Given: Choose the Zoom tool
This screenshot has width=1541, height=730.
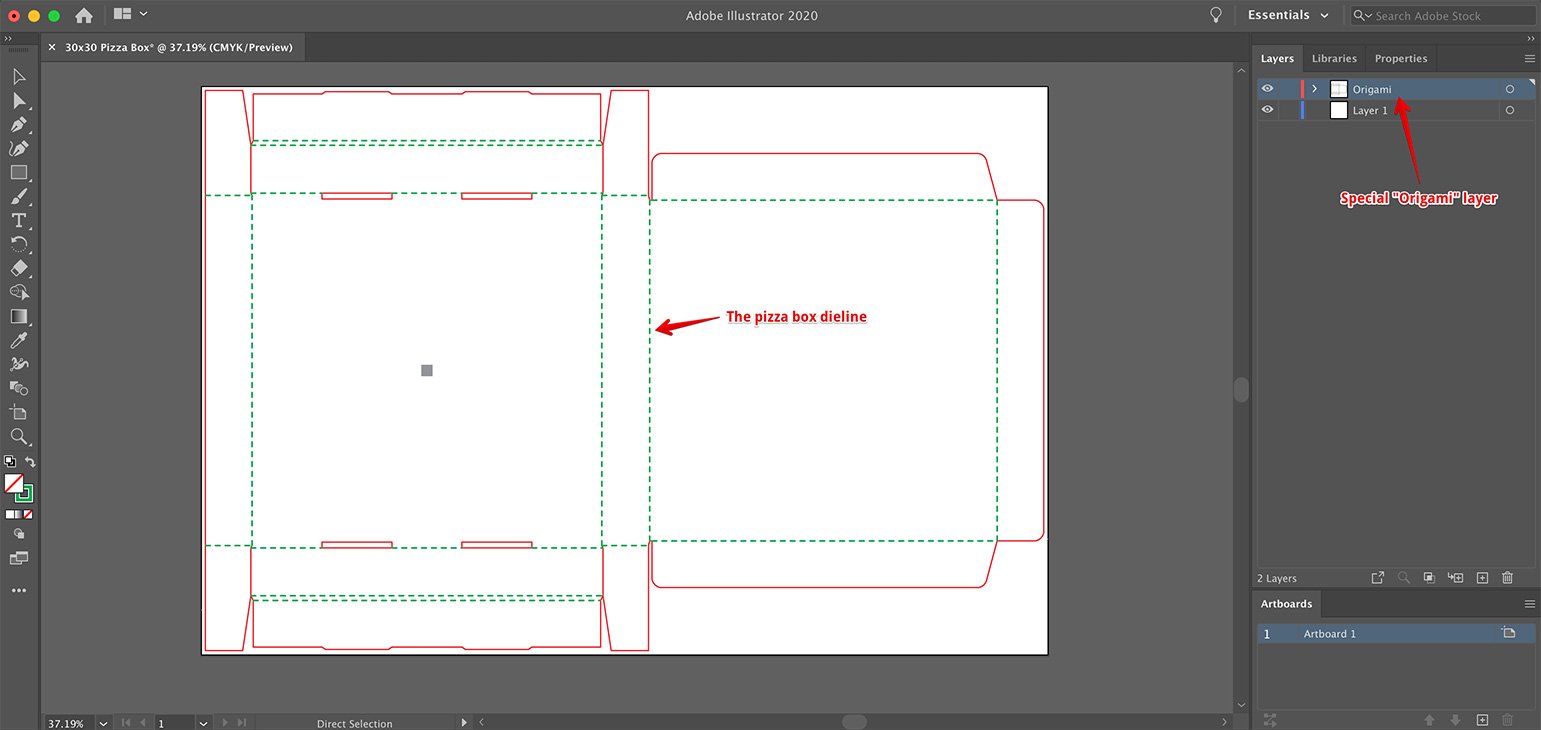Looking at the screenshot, I should click(18, 436).
